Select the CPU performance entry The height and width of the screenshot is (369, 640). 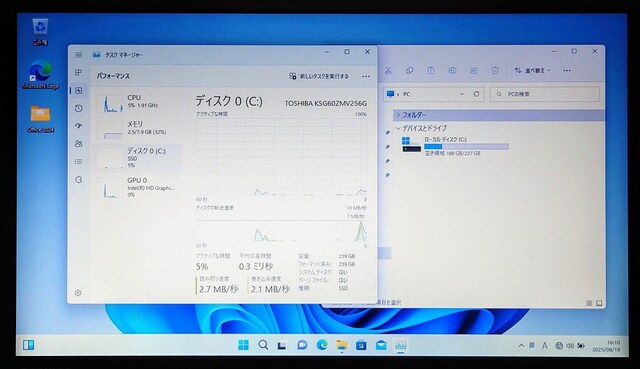point(138,102)
